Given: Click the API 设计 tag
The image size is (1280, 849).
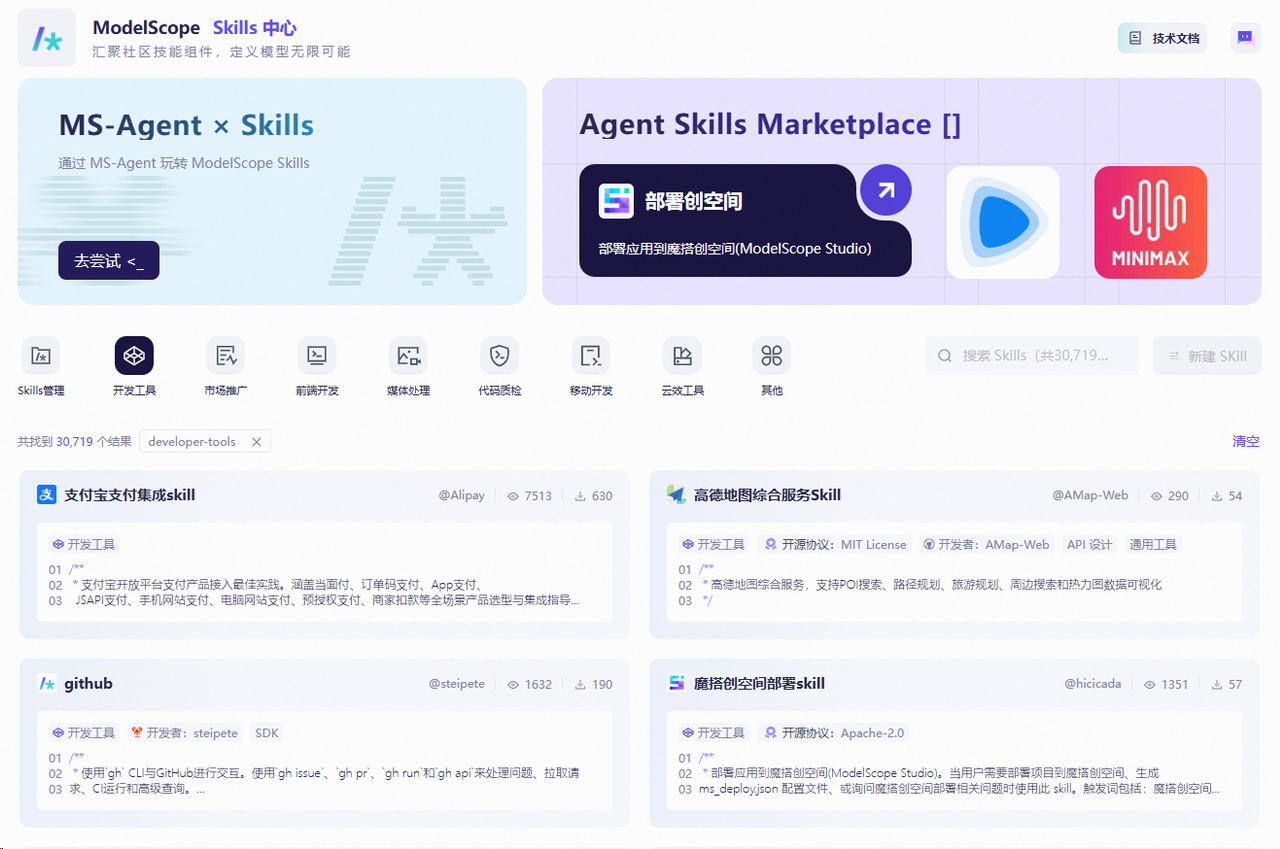Looking at the screenshot, I should pyautogui.click(x=1090, y=545).
